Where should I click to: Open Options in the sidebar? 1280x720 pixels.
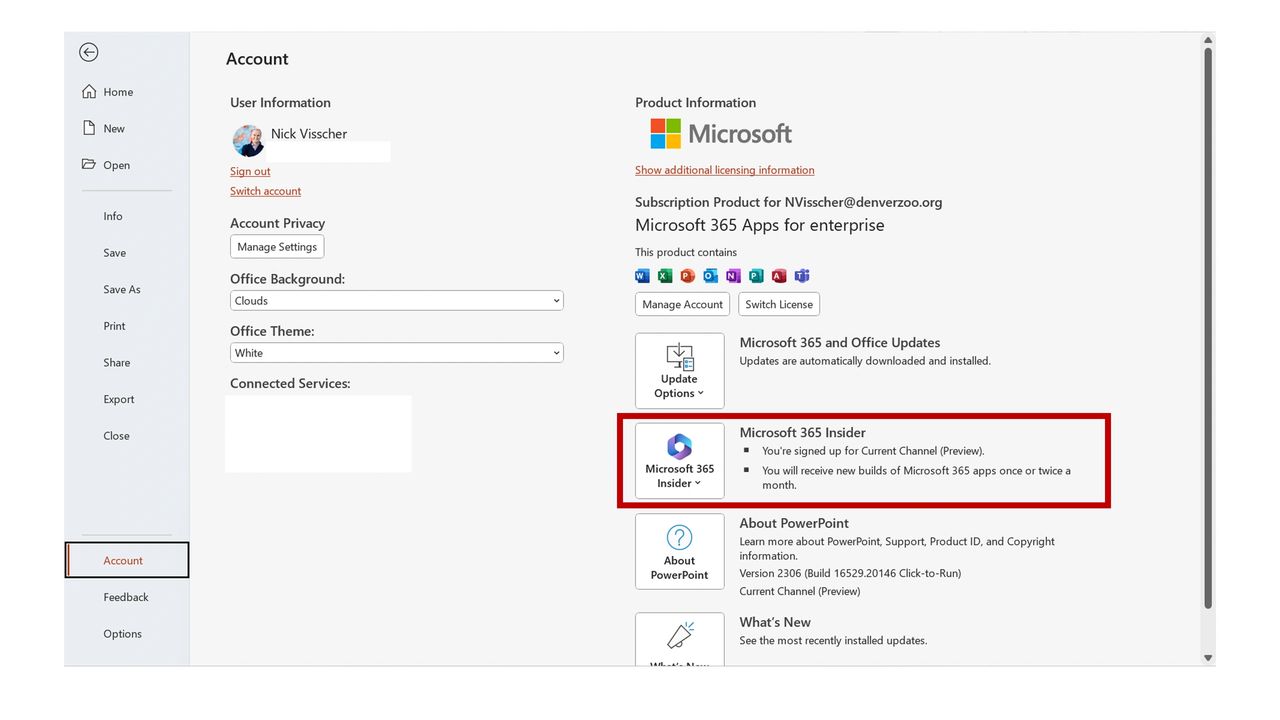click(123, 634)
